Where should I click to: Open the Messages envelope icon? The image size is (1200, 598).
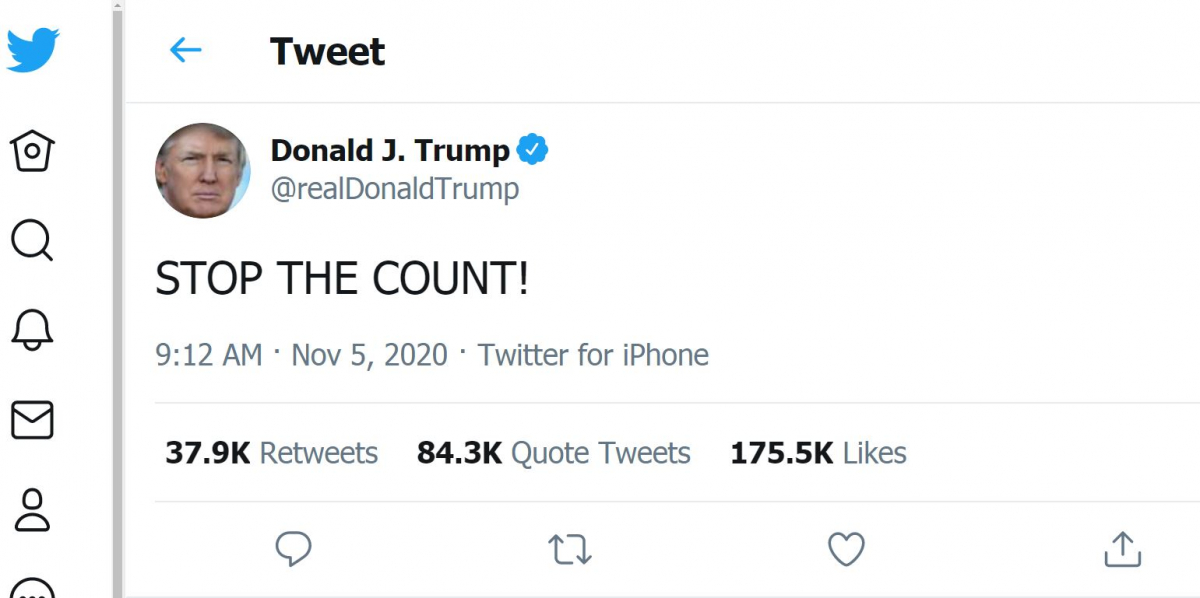click(32, 420)
